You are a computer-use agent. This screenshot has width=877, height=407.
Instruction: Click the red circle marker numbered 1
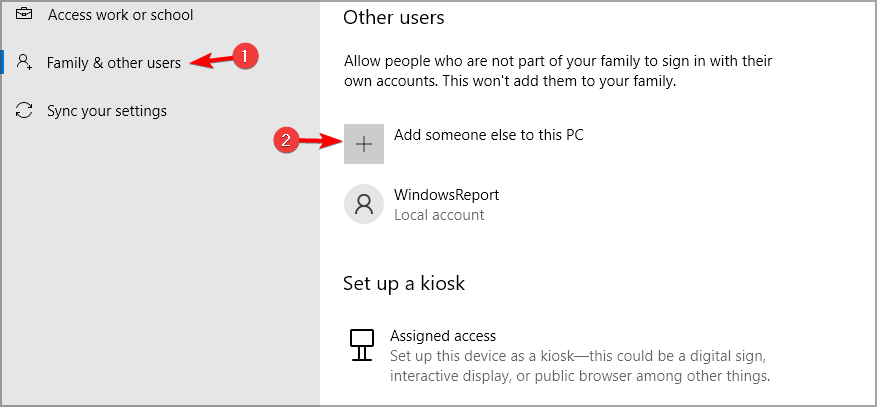click(244, 57)
